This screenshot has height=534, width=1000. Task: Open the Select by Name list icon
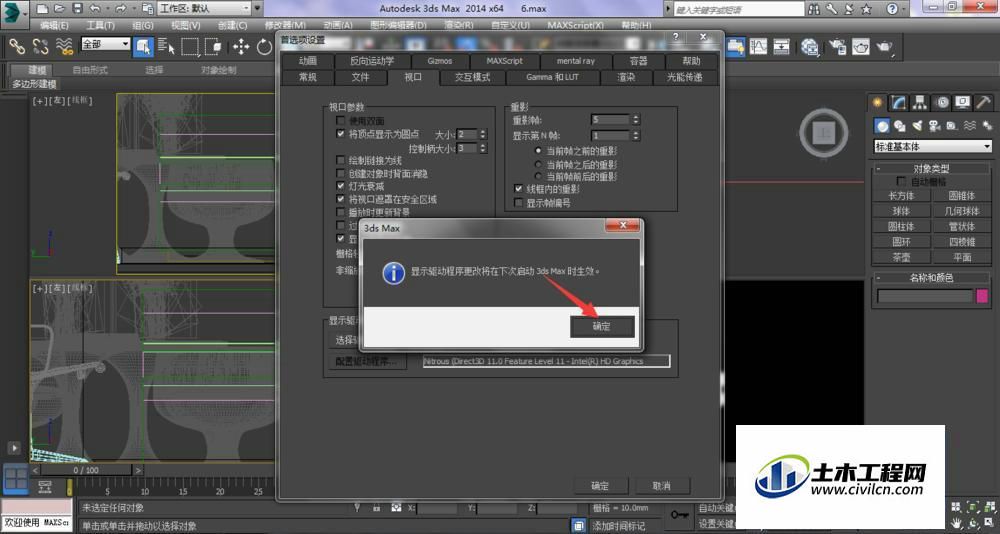point(166,47)
